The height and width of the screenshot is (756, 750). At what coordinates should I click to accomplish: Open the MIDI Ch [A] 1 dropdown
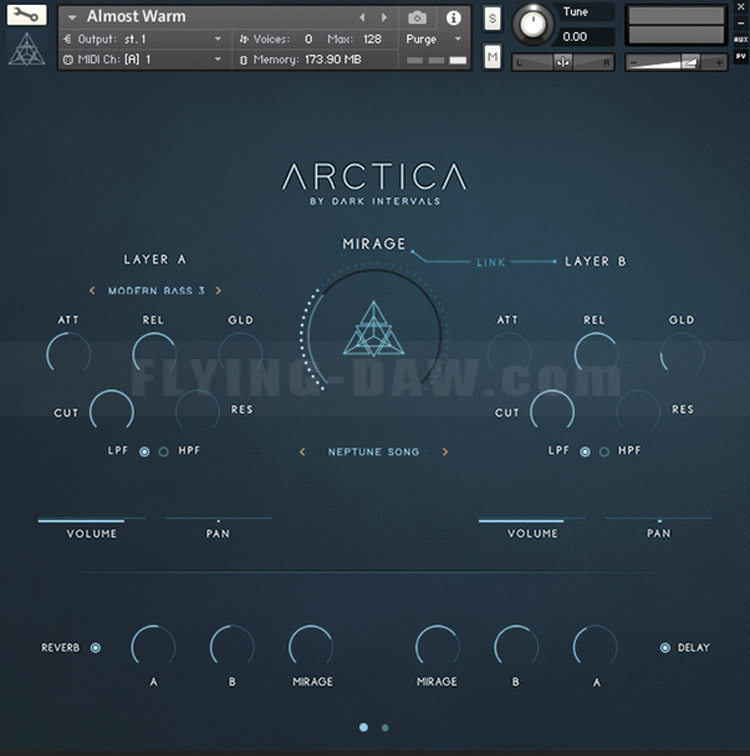(144, 59)
